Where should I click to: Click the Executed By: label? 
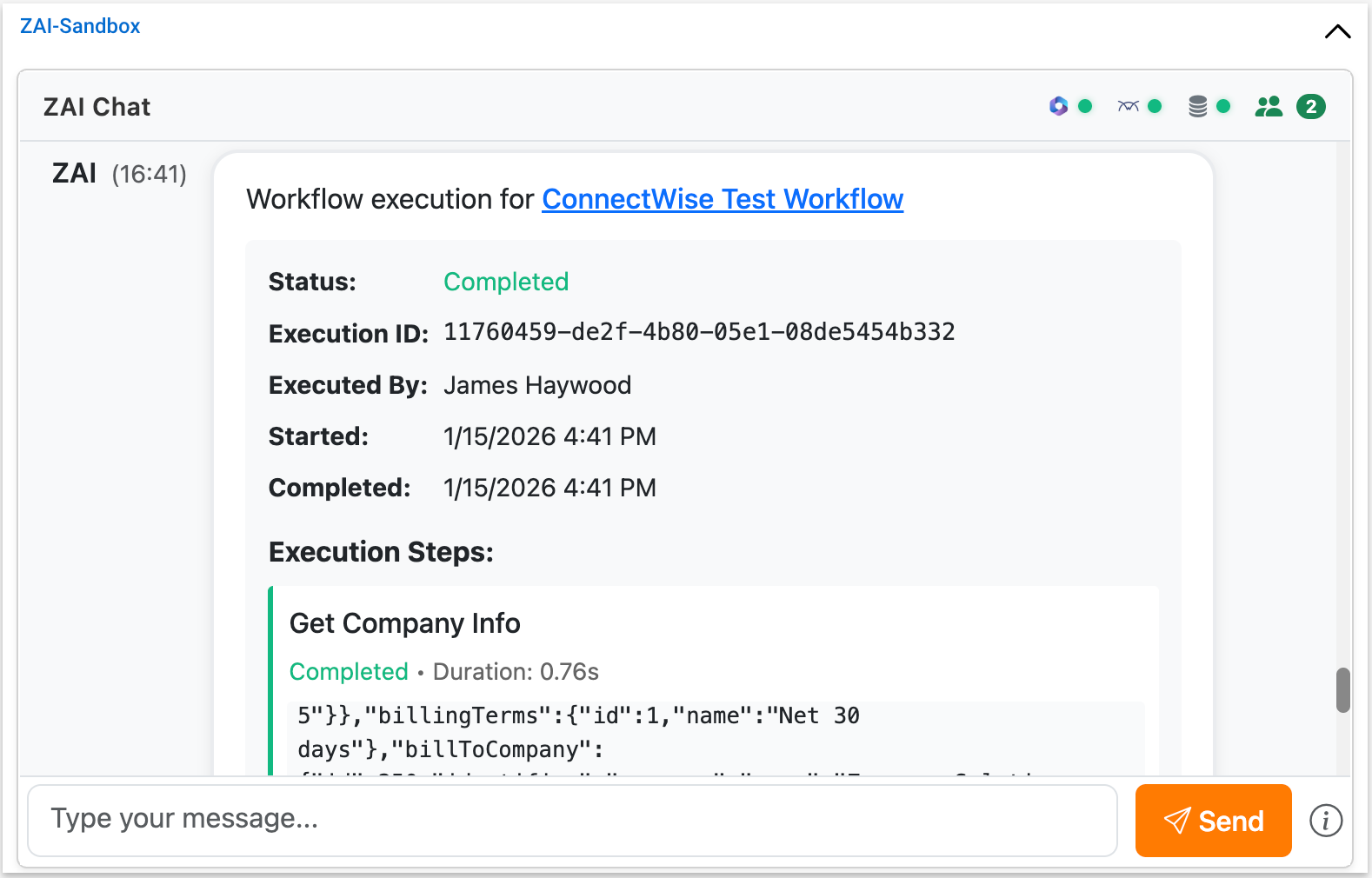(x=348, y=385)
